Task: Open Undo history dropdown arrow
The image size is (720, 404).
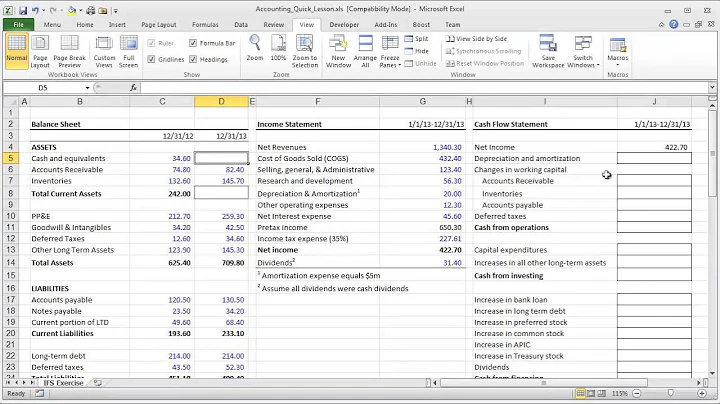Action: [x=43, y=11]
